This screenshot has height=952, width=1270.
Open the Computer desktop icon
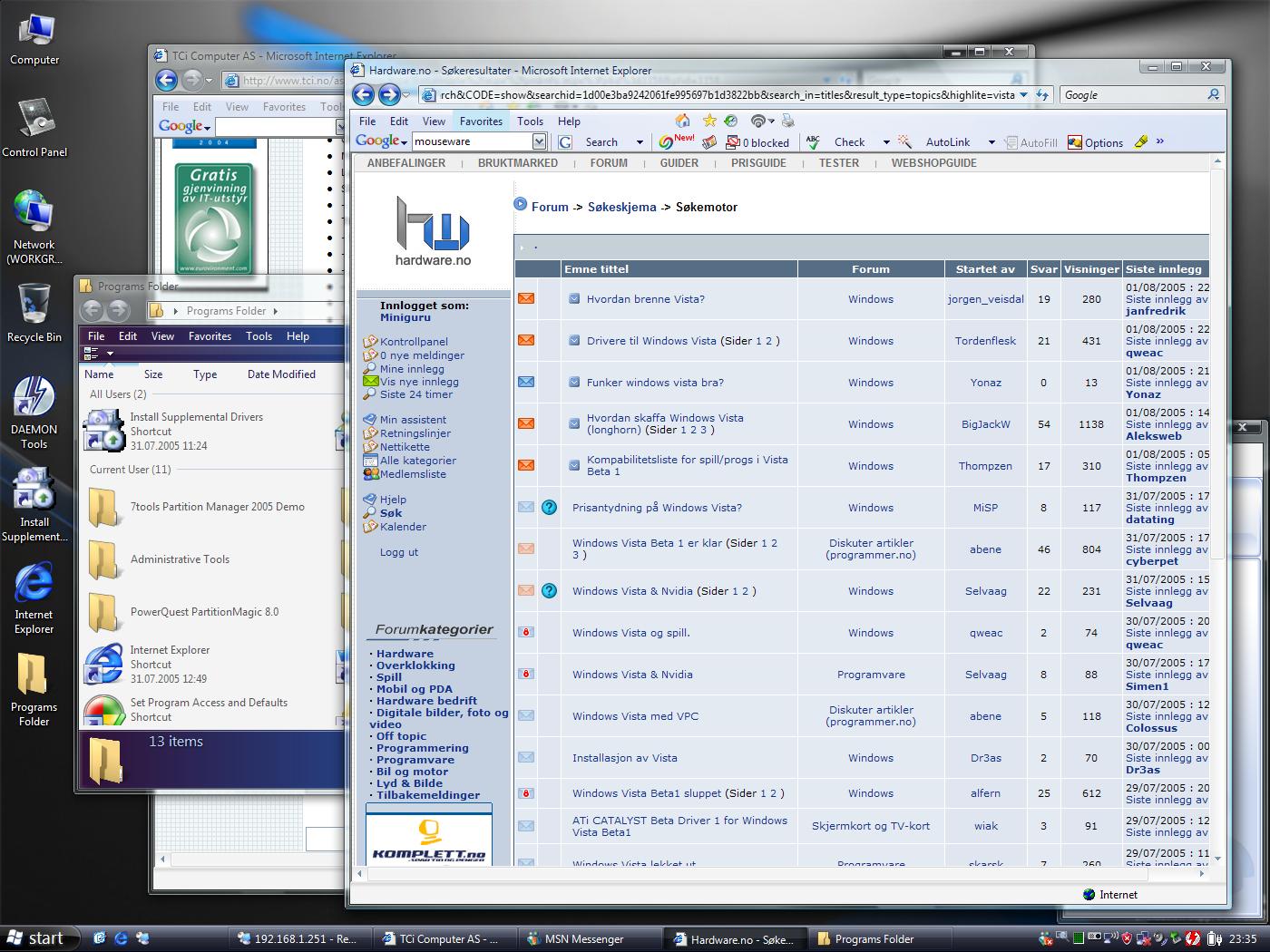pyautogui.click(x=34, y=41)
